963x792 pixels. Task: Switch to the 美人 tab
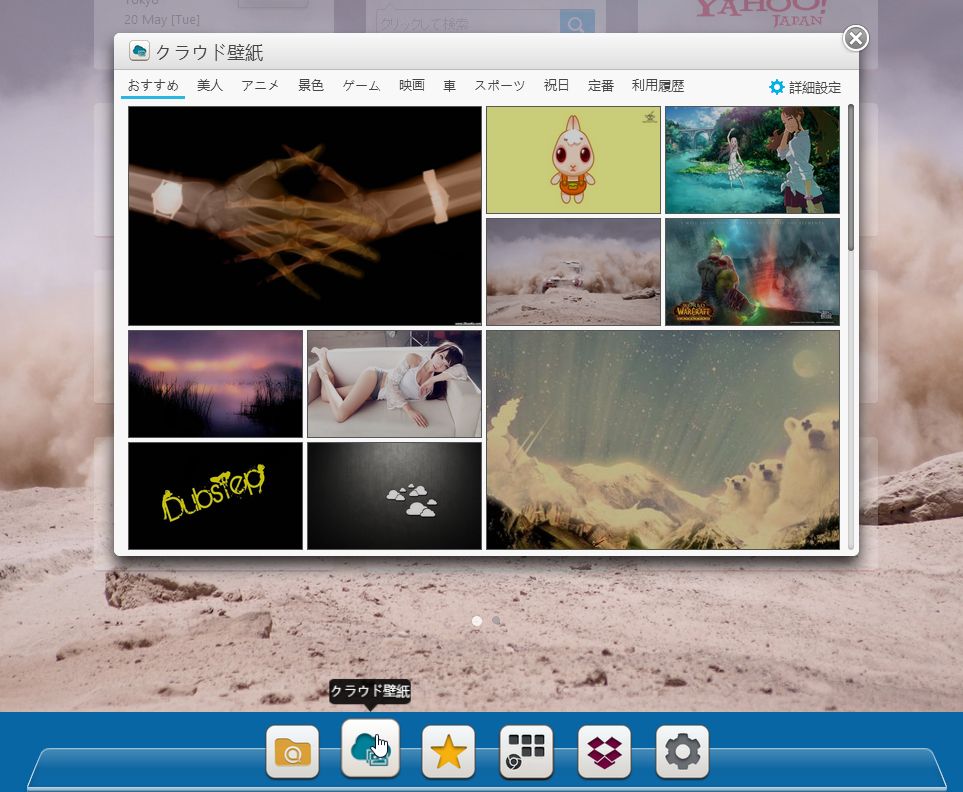[x=209, y=85]
